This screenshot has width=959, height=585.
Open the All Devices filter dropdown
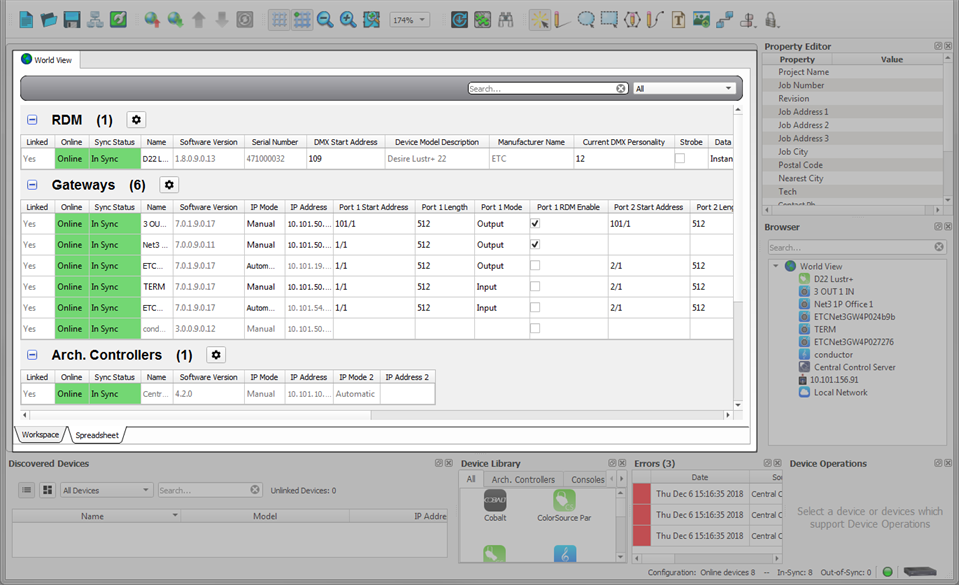[106, 490]
